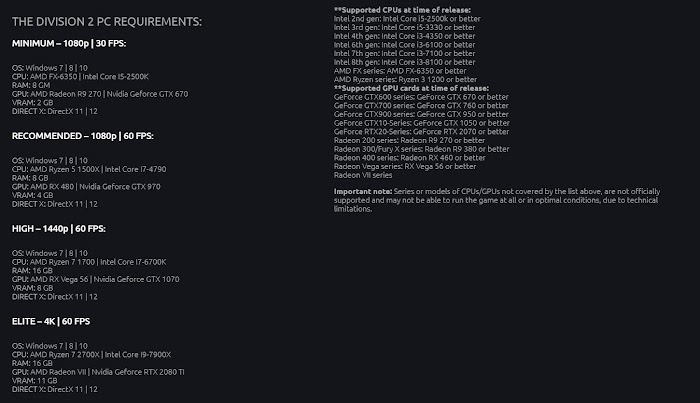This screenshot has width=700, height=403.
Task: Click 'THE DIVISION 2 PC REQUIREMENTS' title
Action: [x=107, y=22]
